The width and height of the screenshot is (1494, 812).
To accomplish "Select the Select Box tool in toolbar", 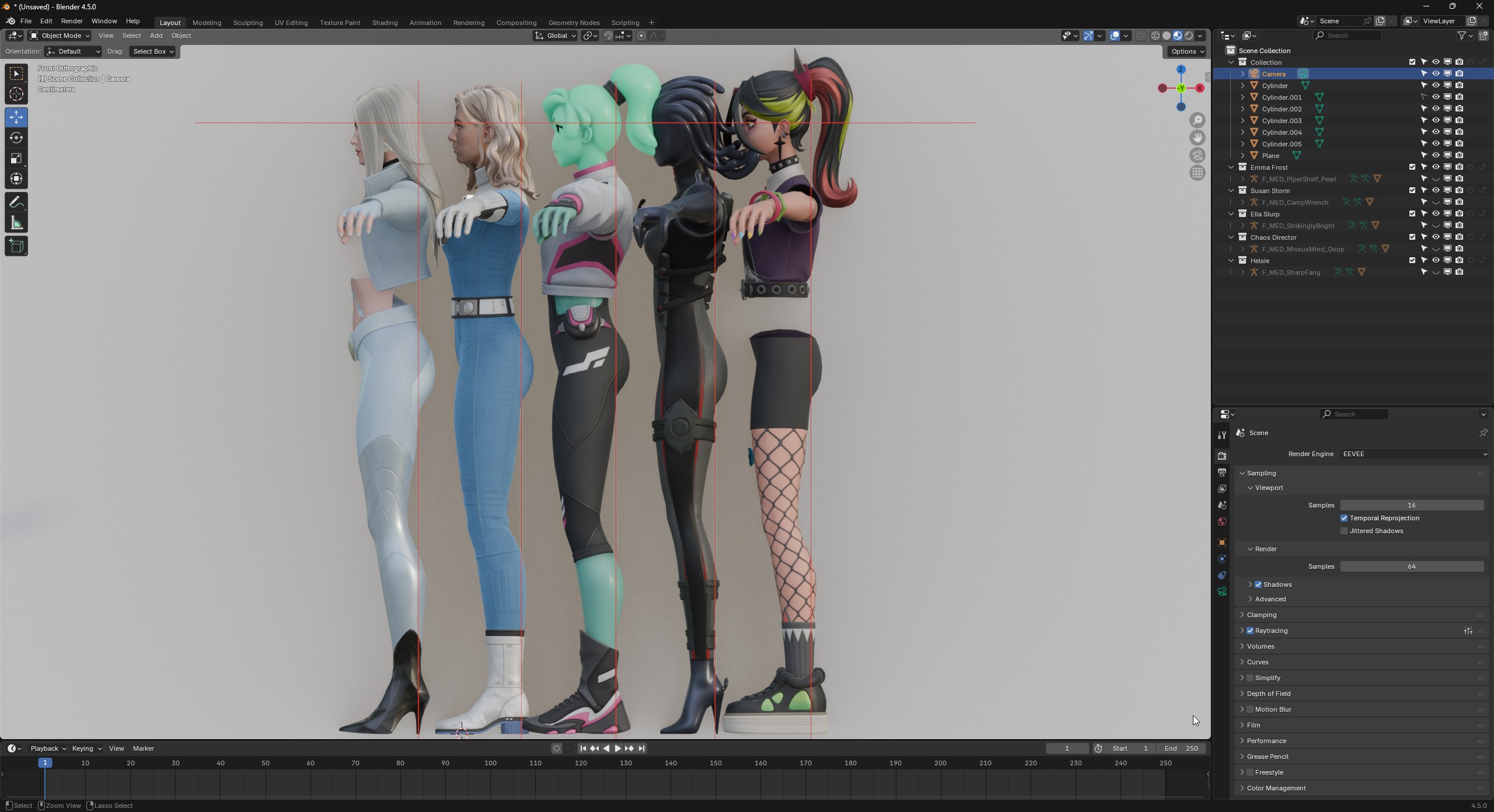I will pos(16,73).
